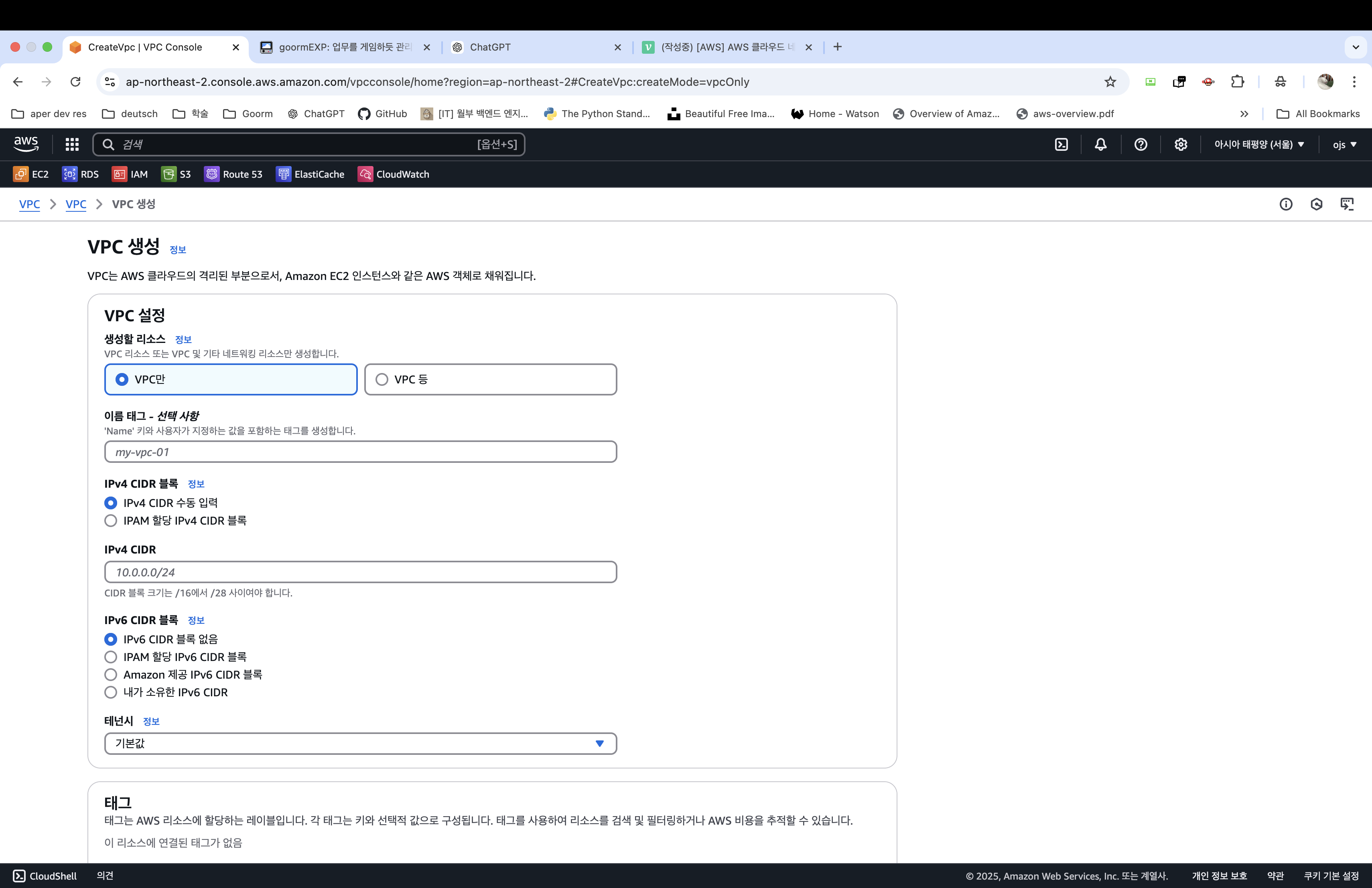This screenshot has height=888, width=1372.
Task: Open EC2 service shortcut
Action: (31, 174)
